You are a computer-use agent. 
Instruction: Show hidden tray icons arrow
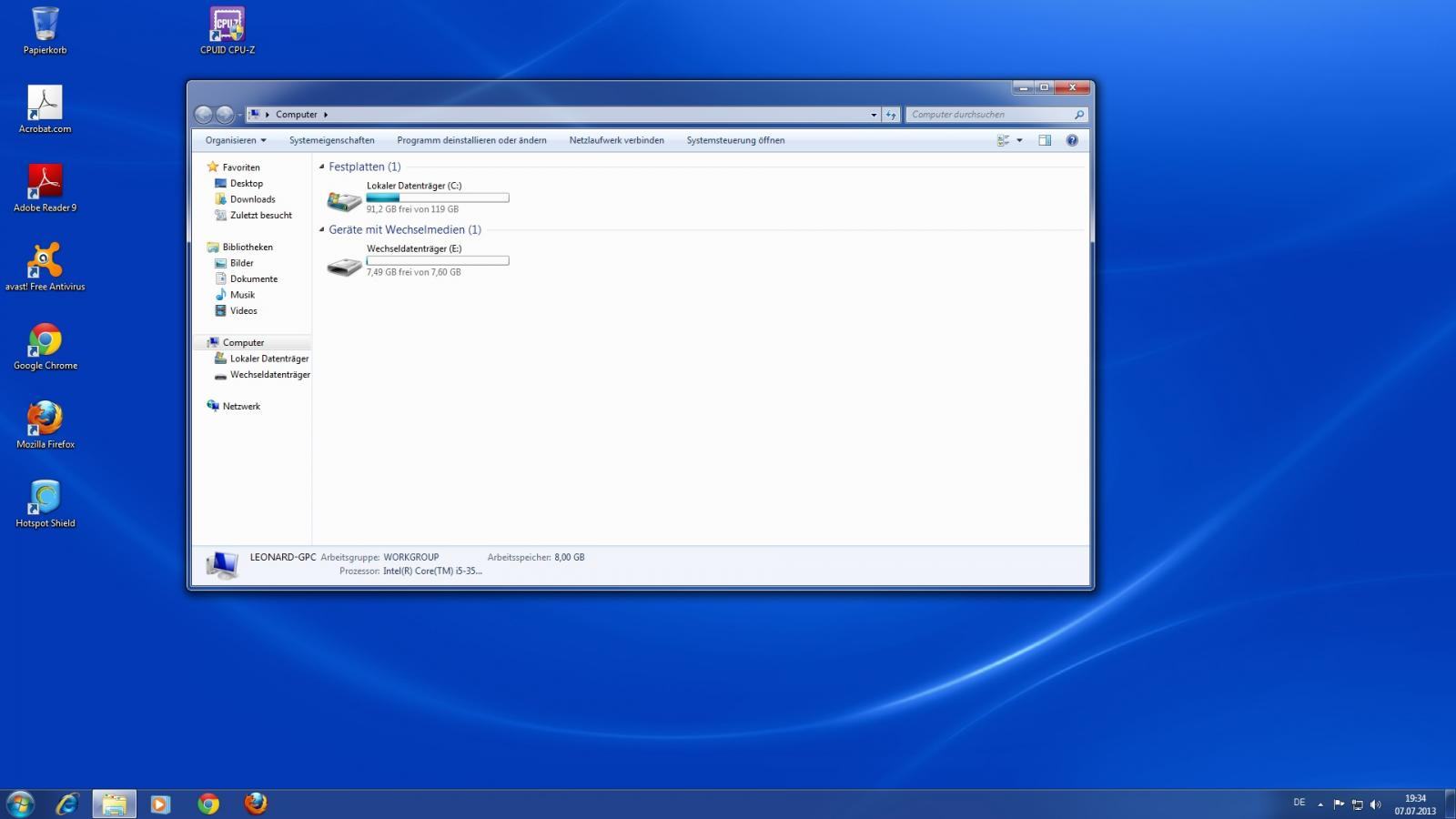[x=1320, y=804]
